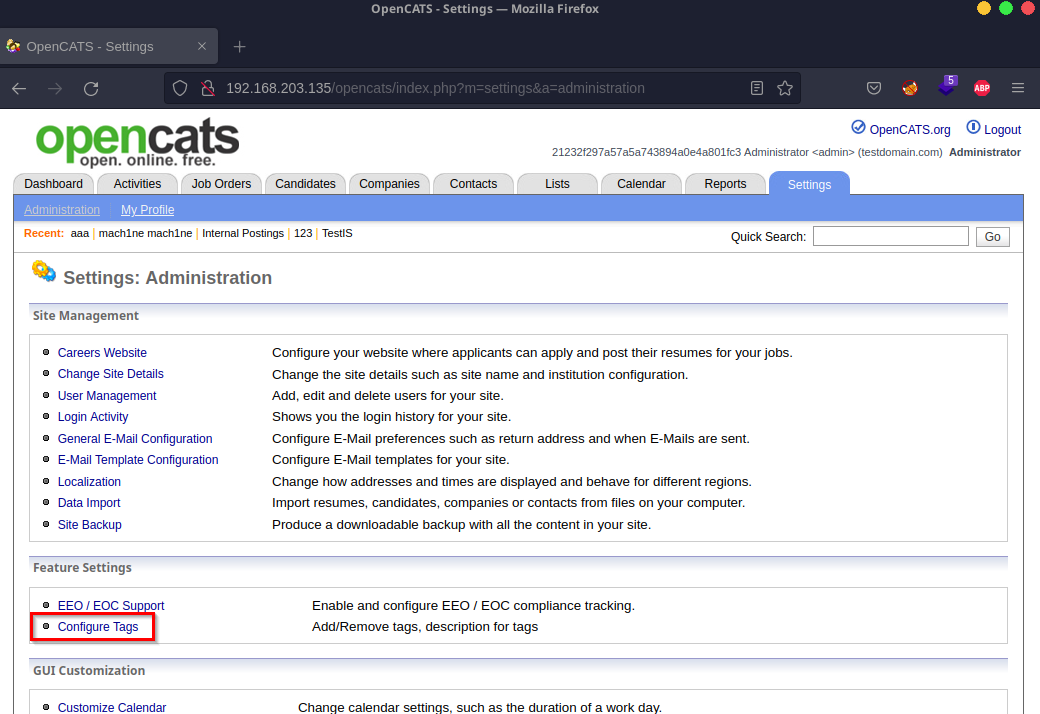
Task: Go to My Profile link
Action: click(147, 210)
